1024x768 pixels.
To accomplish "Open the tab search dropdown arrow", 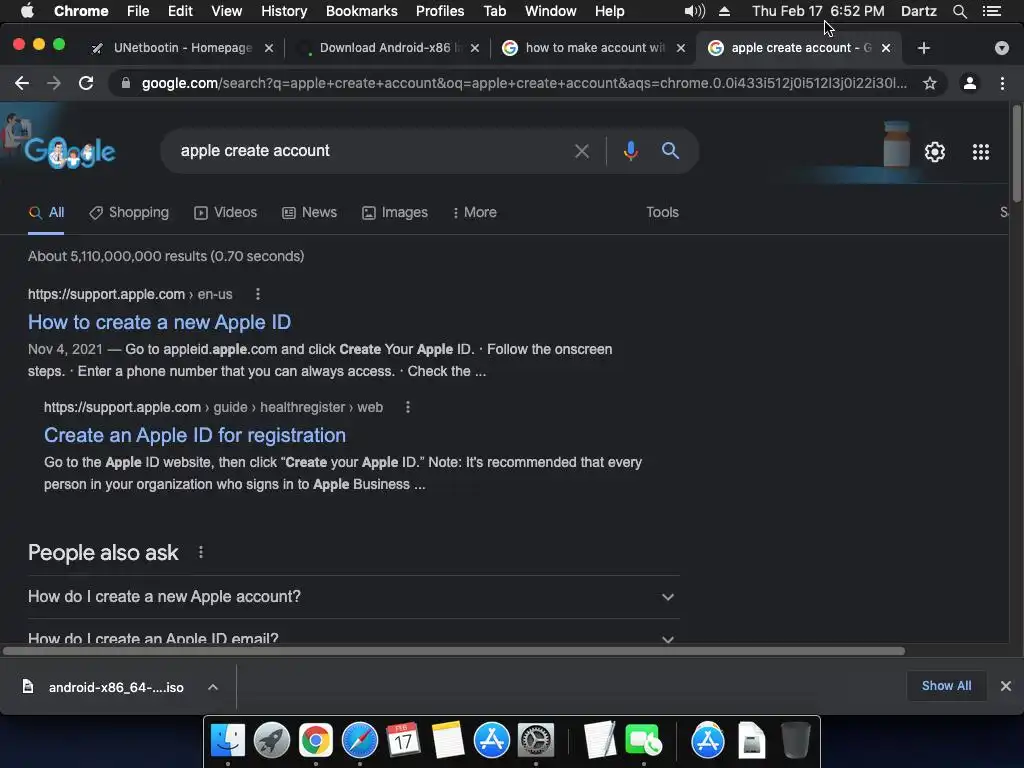I will click(1001, 48).
